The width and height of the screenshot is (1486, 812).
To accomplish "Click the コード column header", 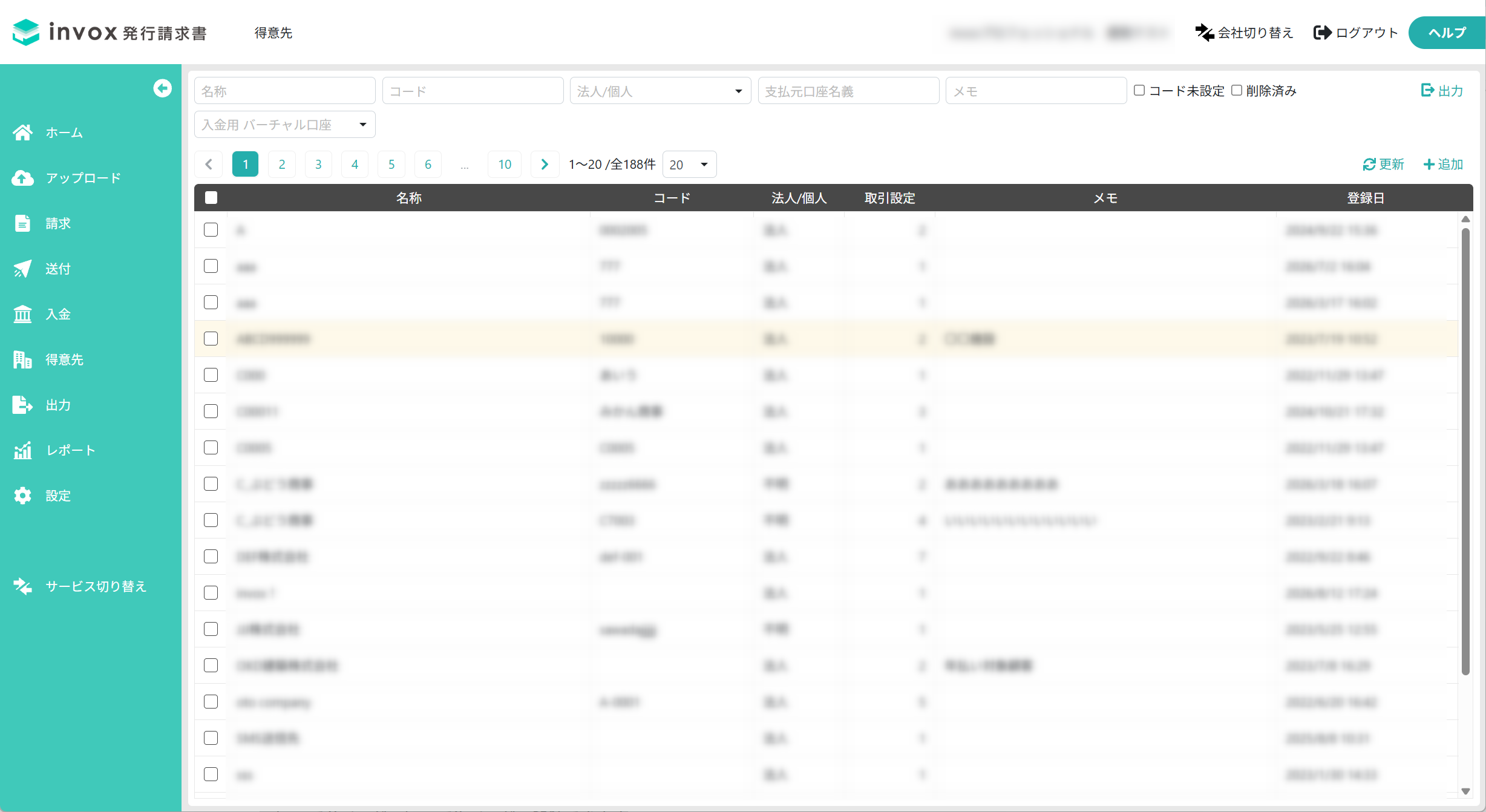I will (x=672, y=198).
